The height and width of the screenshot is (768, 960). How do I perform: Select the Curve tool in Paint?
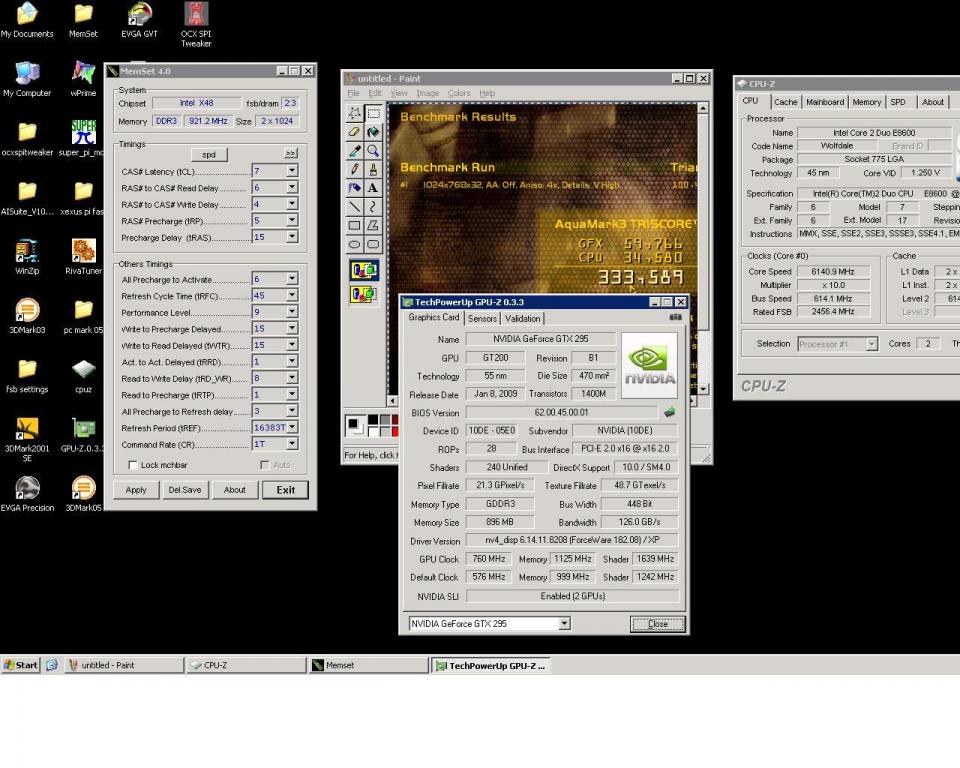(373, 206)
